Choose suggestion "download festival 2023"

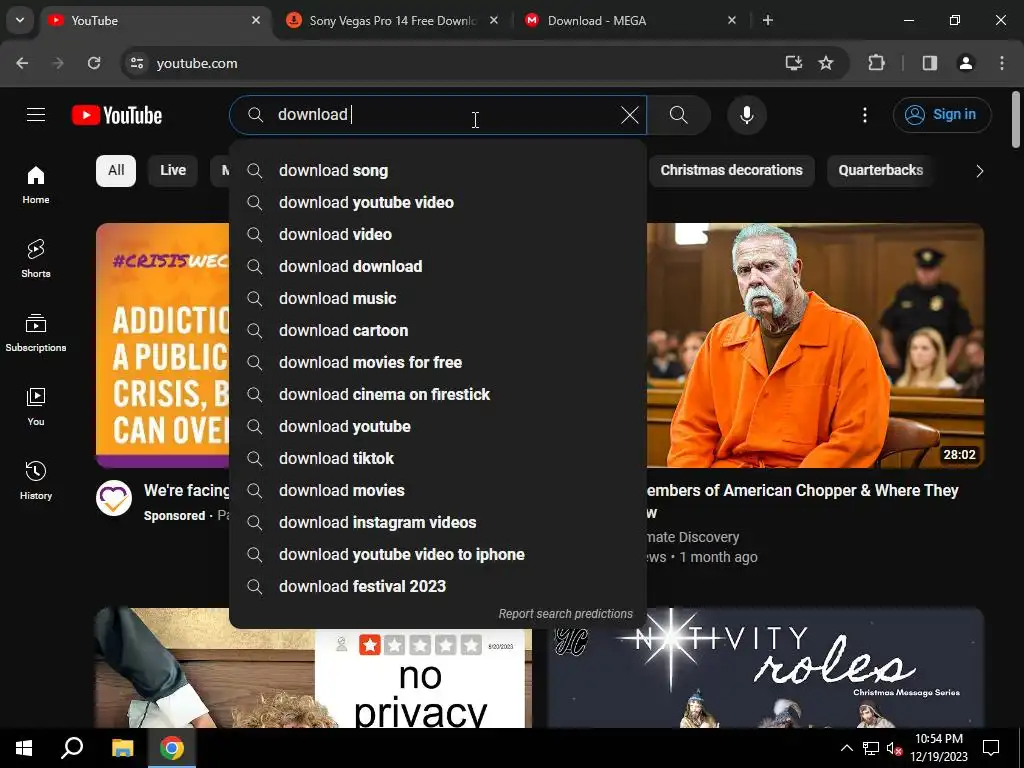(438, 586)
